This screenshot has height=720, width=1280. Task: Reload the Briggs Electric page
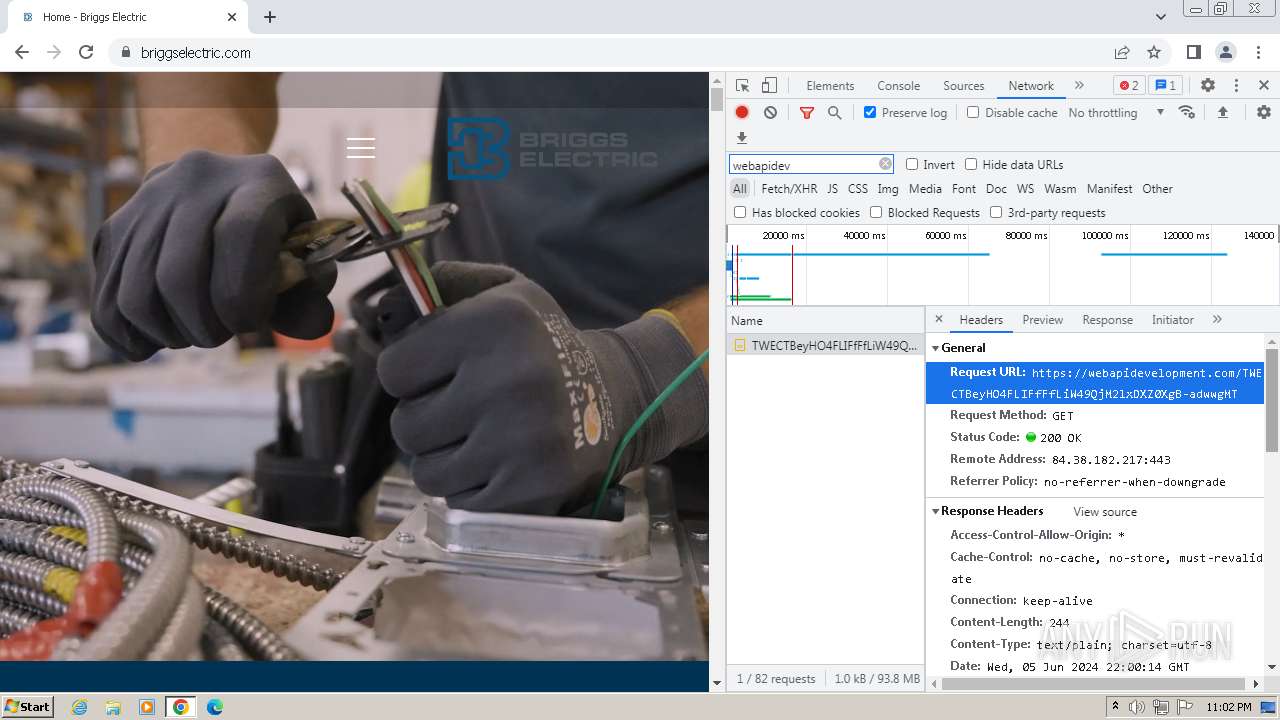[86, 52]
